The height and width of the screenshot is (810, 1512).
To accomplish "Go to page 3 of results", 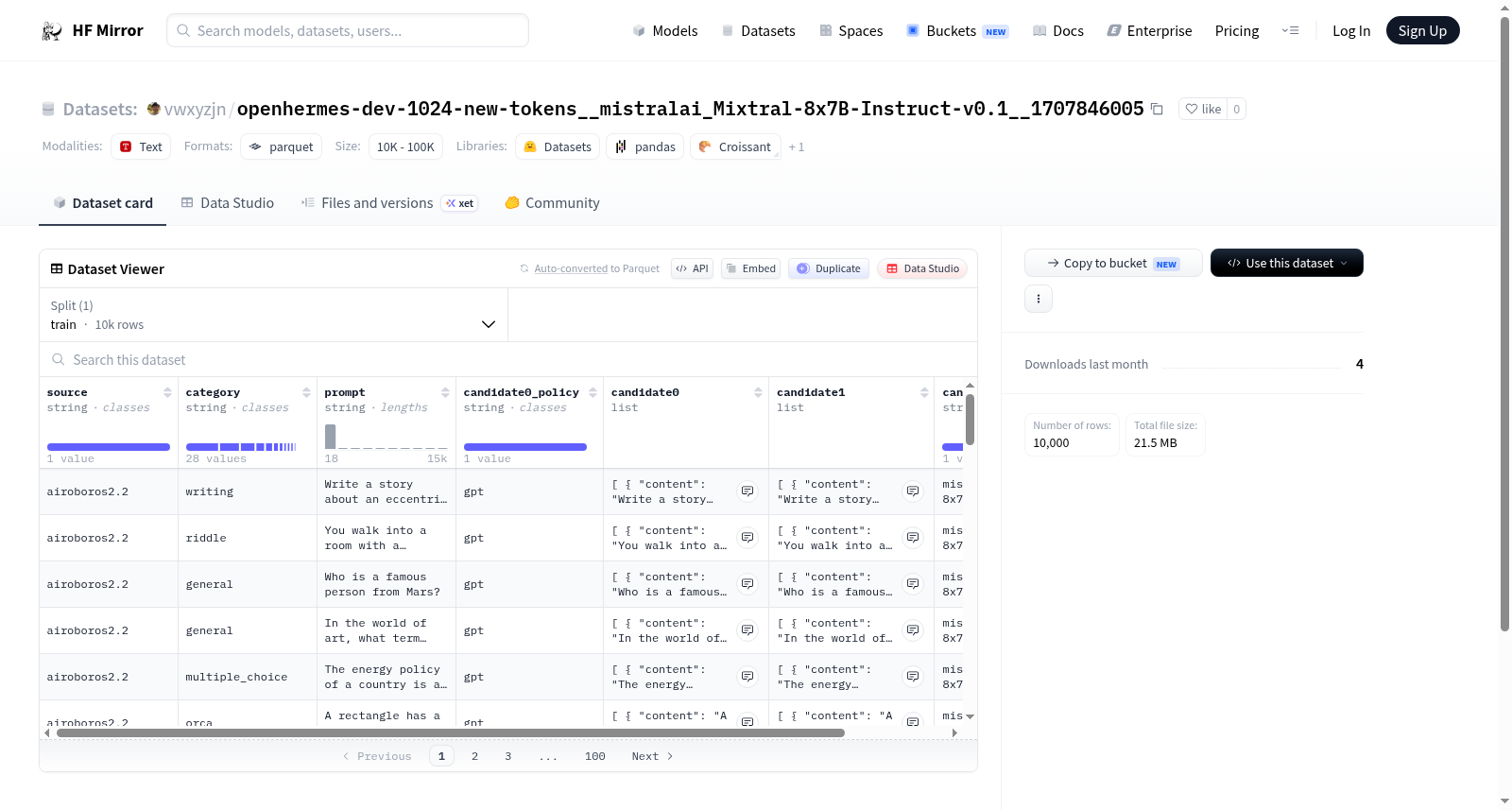I will (508, 755).
